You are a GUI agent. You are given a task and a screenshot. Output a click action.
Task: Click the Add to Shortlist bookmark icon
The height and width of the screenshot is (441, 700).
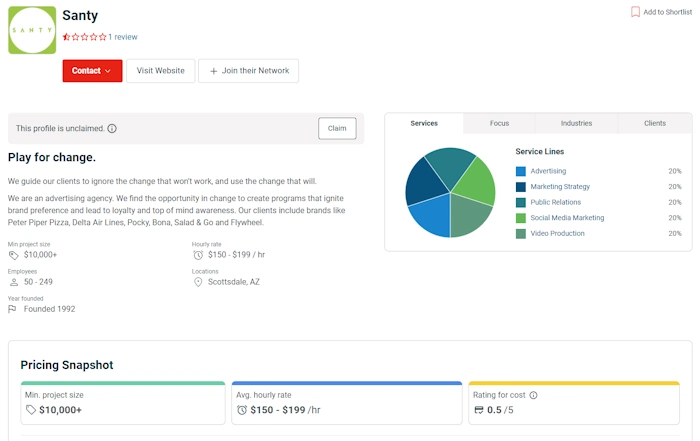[635, 12]
